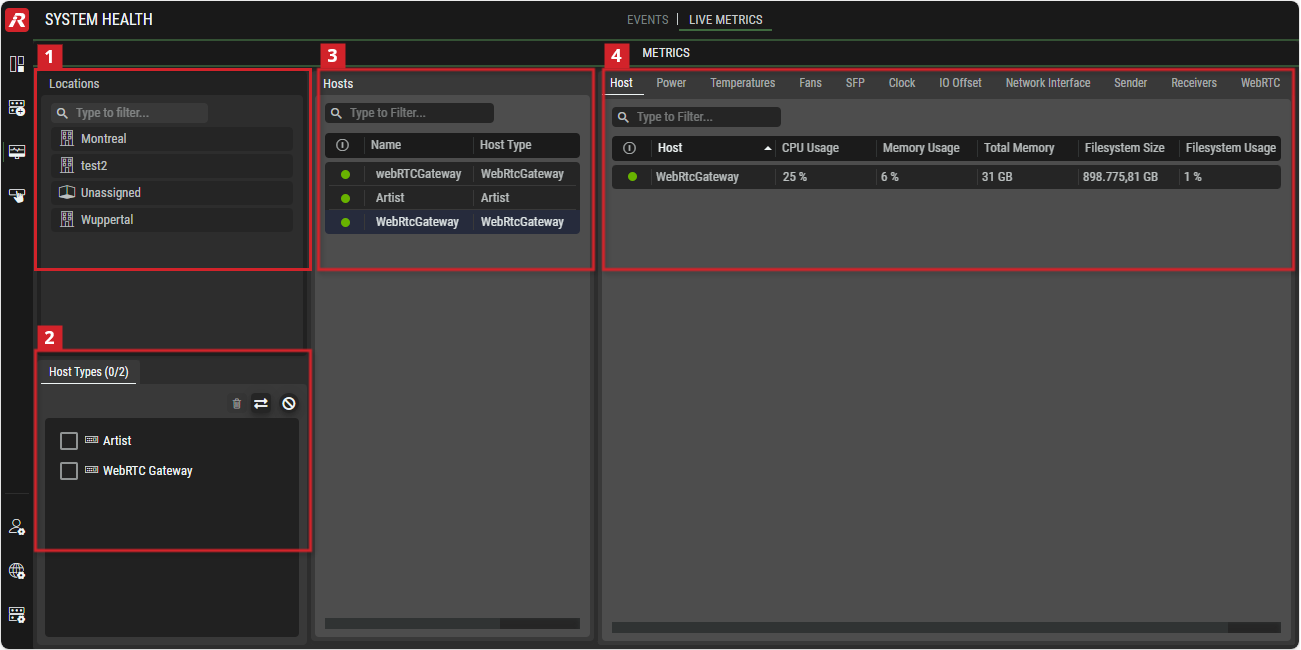
Task: Open the dashboard layout sidebar icon
Action: (17, 64)
